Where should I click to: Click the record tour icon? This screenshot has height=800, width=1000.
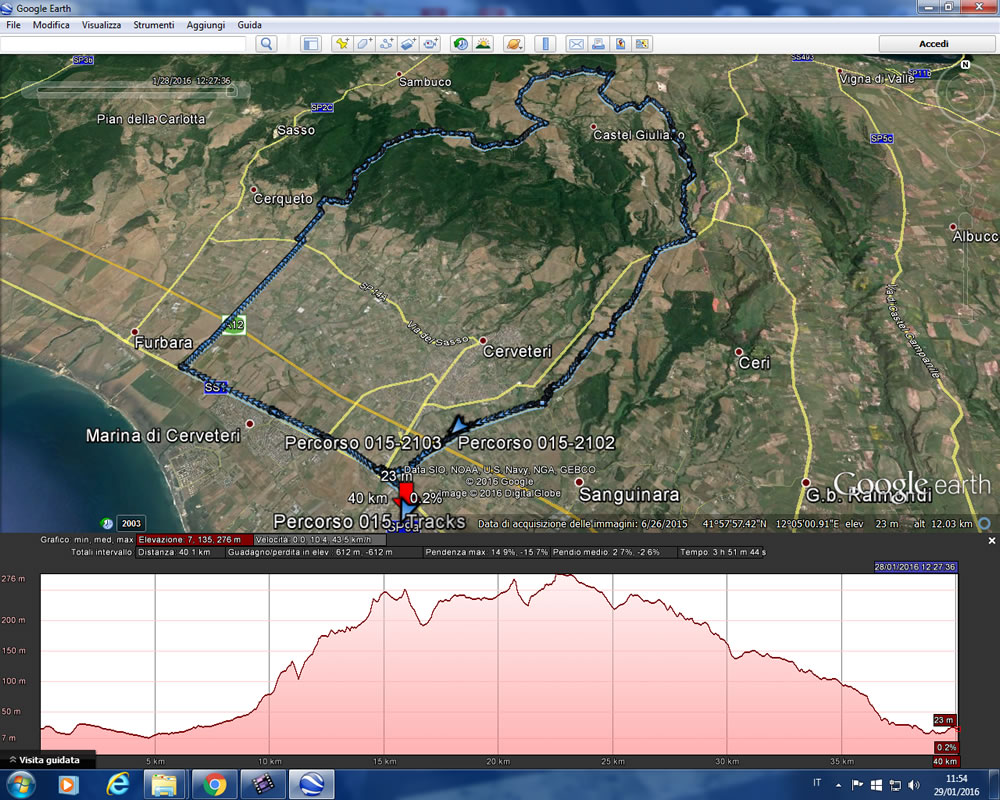click(430, 44)
